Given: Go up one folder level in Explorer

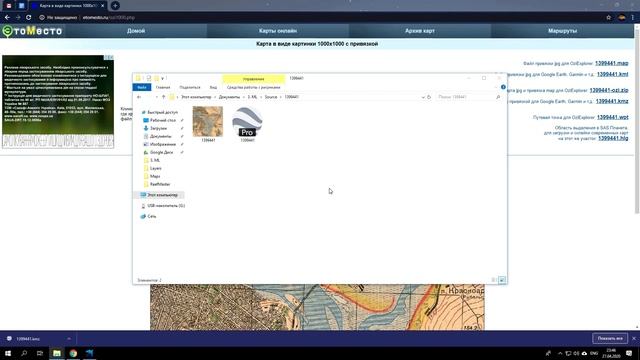Looking at the screenshot, I should point(164,97).
